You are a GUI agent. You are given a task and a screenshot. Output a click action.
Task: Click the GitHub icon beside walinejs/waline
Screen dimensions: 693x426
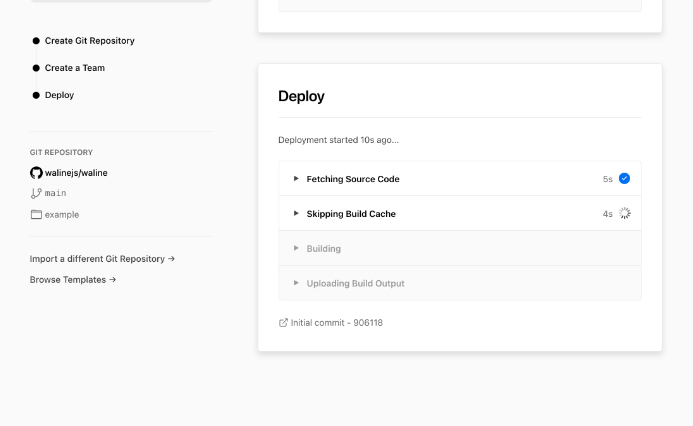tap(36, 173)
